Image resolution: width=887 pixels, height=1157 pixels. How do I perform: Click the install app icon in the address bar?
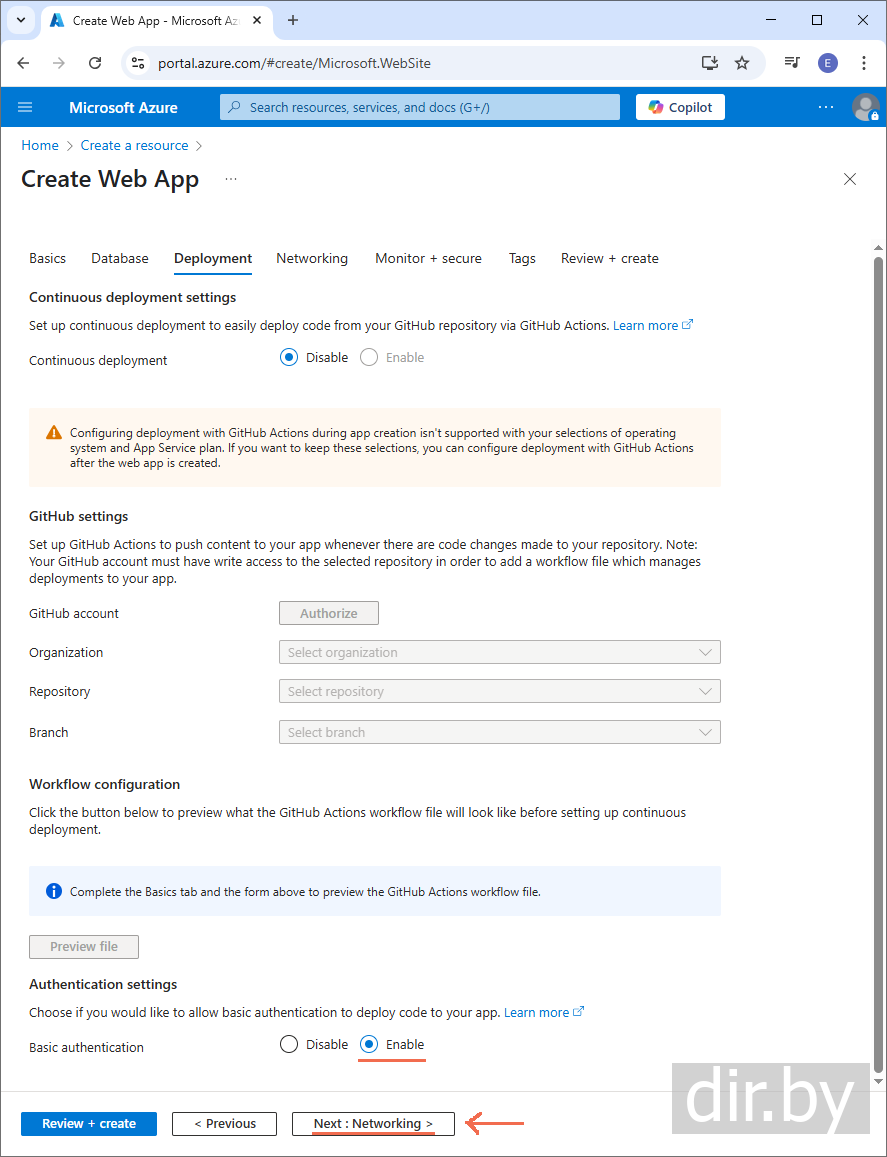point(710,63)
